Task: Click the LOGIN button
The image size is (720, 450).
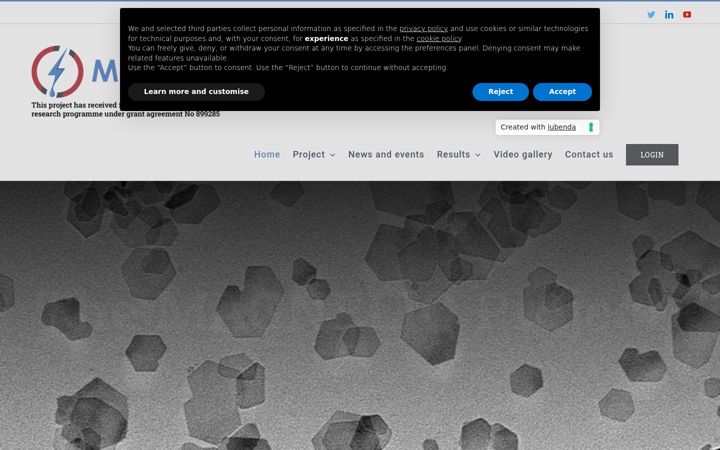Action: [x=652, y=155]
